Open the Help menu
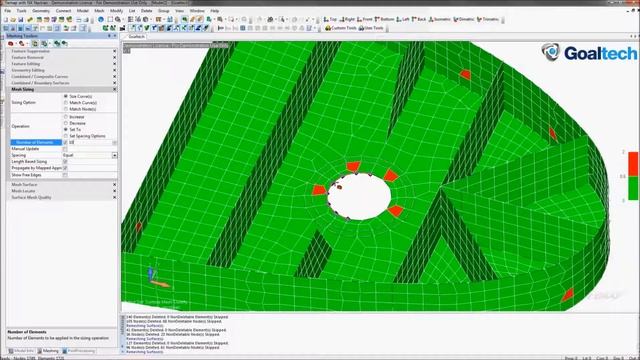Image resolution: width=640 pixels, height=360 pixels. click(215, 11)
